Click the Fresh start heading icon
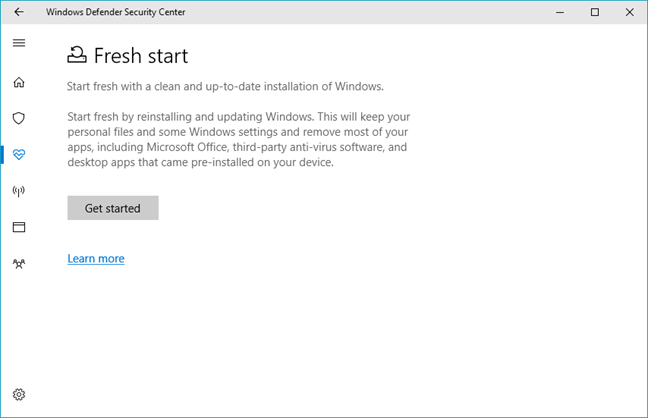The image size is (648, 418). [x=77, y=55]
